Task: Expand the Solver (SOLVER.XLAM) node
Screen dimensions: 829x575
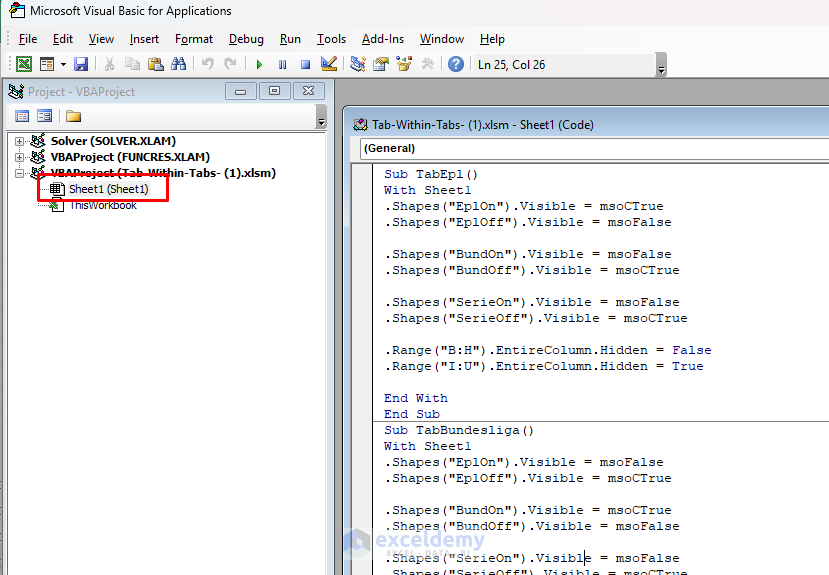Action: [x=20, y=141]
